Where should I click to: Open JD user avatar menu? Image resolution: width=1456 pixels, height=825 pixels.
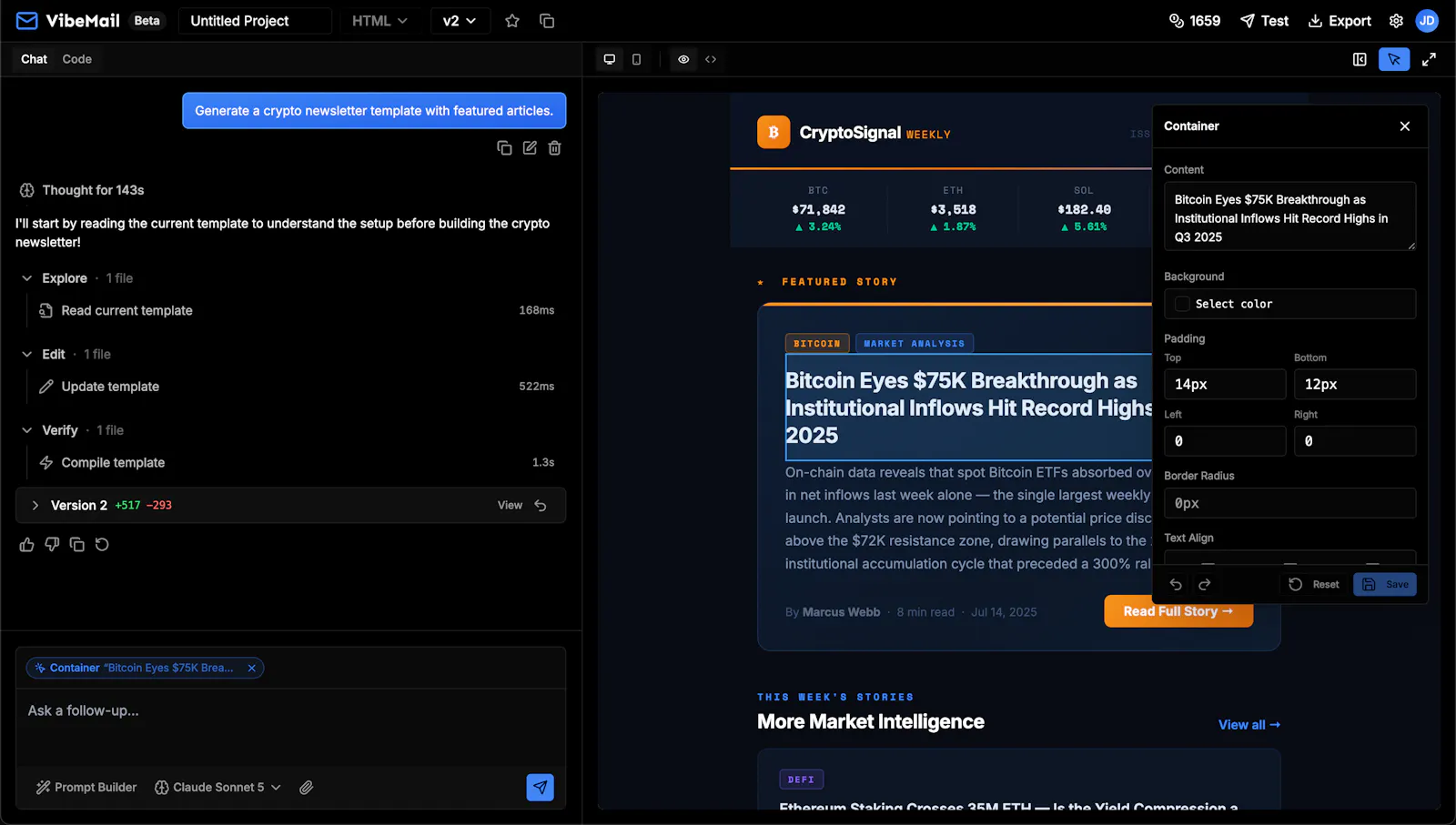click(1427, 21)
